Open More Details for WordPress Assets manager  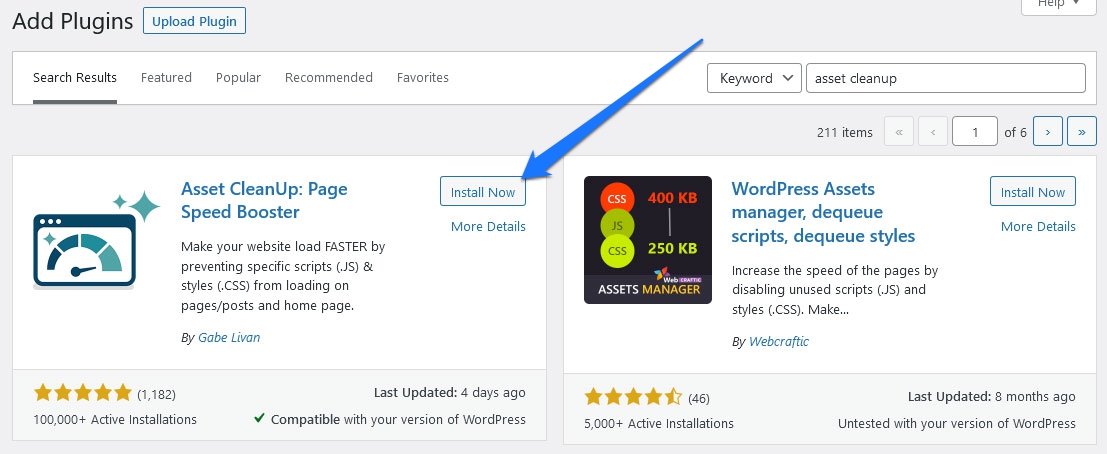coord(1039,227)
